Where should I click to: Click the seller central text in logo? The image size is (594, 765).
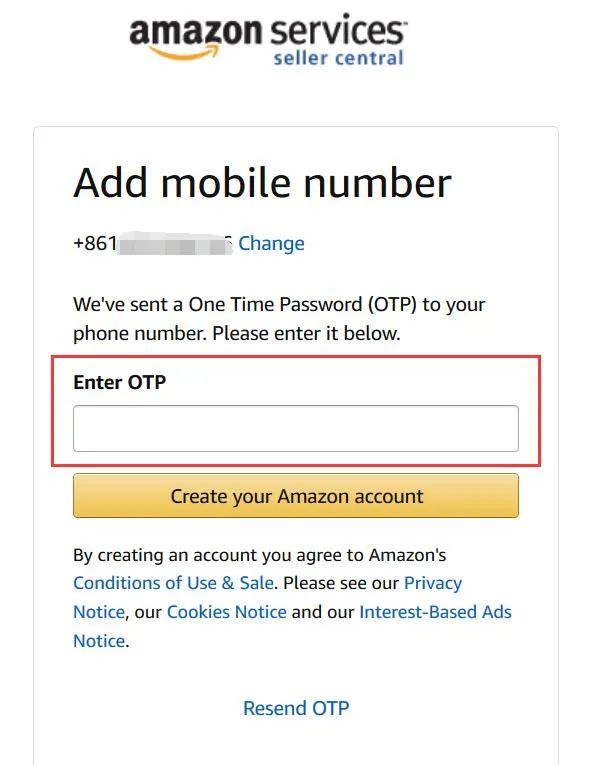point(338,58)
